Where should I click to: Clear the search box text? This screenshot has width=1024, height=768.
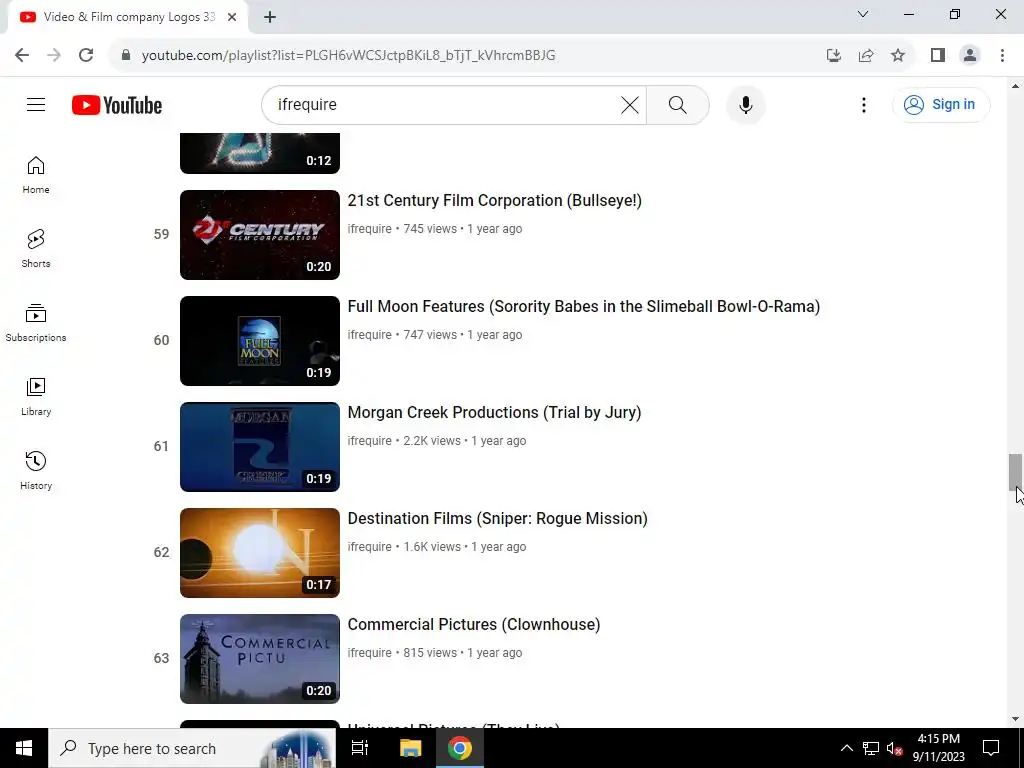(630, 104)
